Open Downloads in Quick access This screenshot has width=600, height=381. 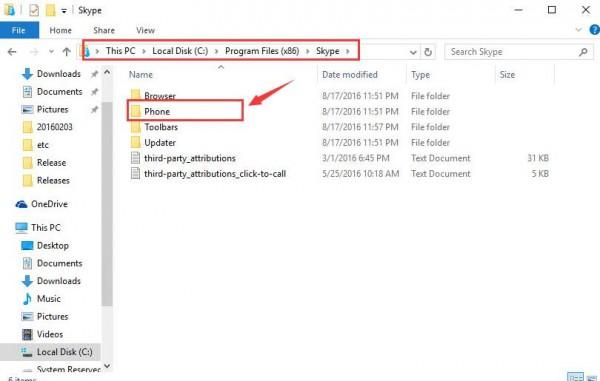pos(59,74)
